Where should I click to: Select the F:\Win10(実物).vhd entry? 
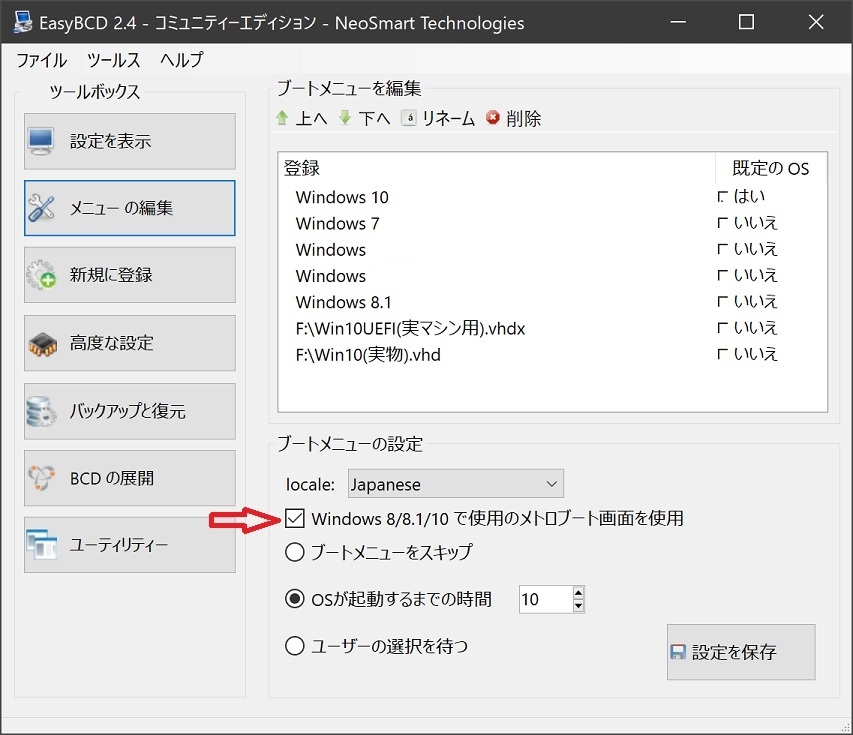pos(368,355)
